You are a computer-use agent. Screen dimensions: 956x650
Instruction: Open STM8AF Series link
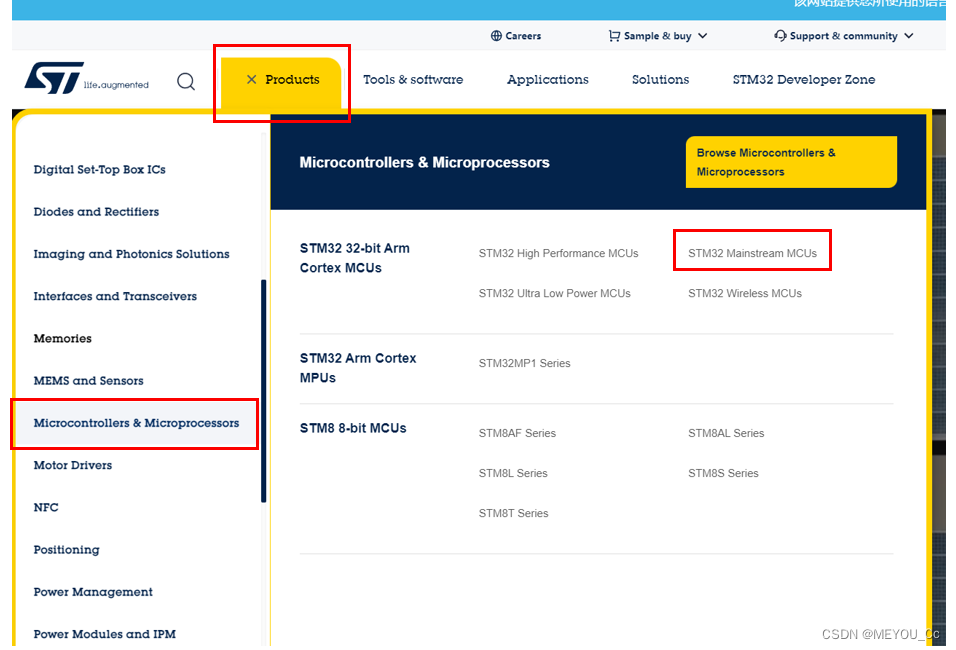click(517, 433)
